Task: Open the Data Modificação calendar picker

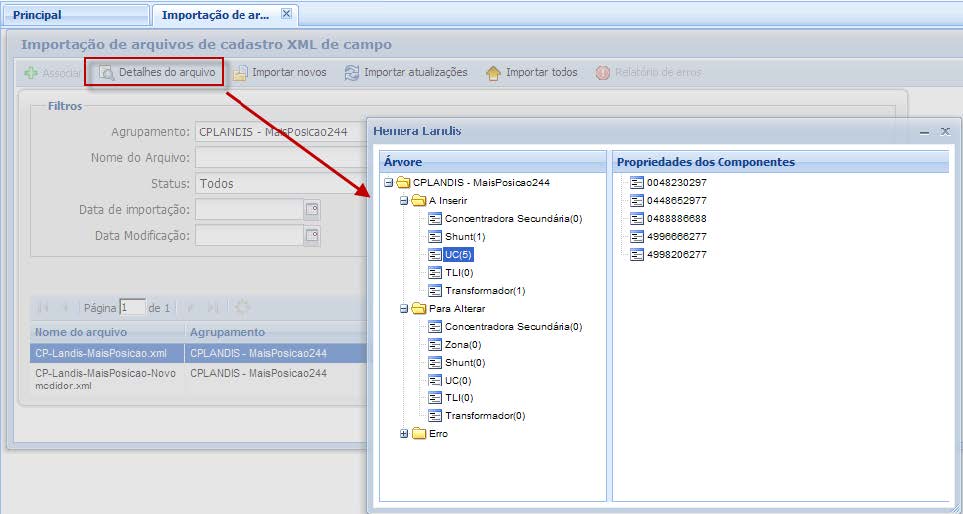Action: [x=312, y=236]
